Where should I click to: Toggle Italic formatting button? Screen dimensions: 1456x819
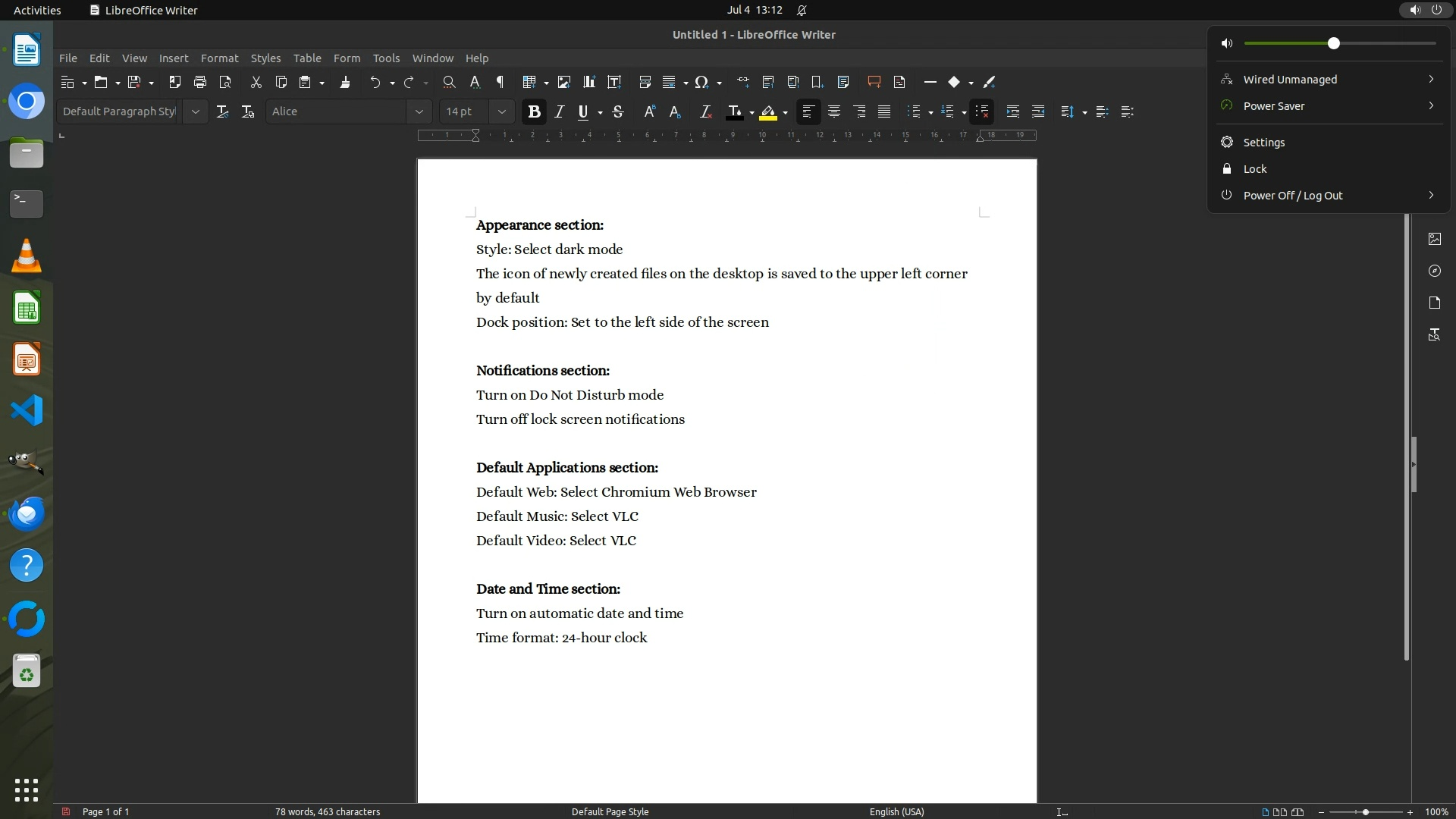click(x=559, y=111)
